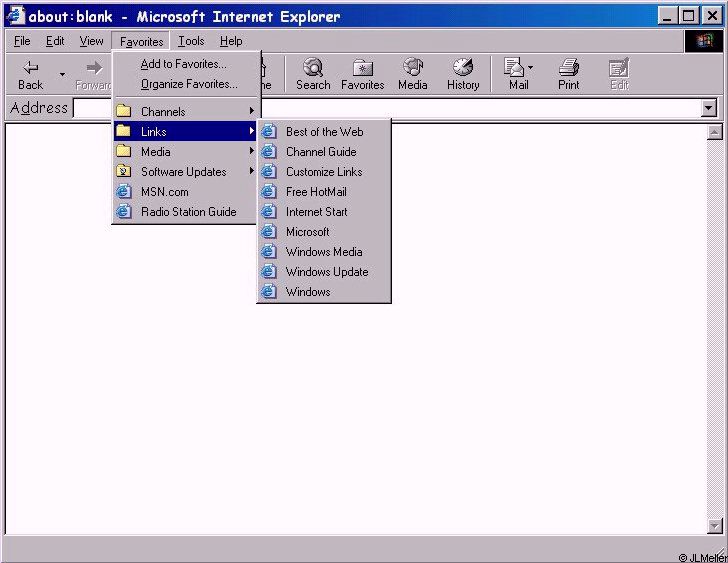Expand the Channels folder submenu
The width and height of the screenshot is (728, 563).
coord(186,111)
